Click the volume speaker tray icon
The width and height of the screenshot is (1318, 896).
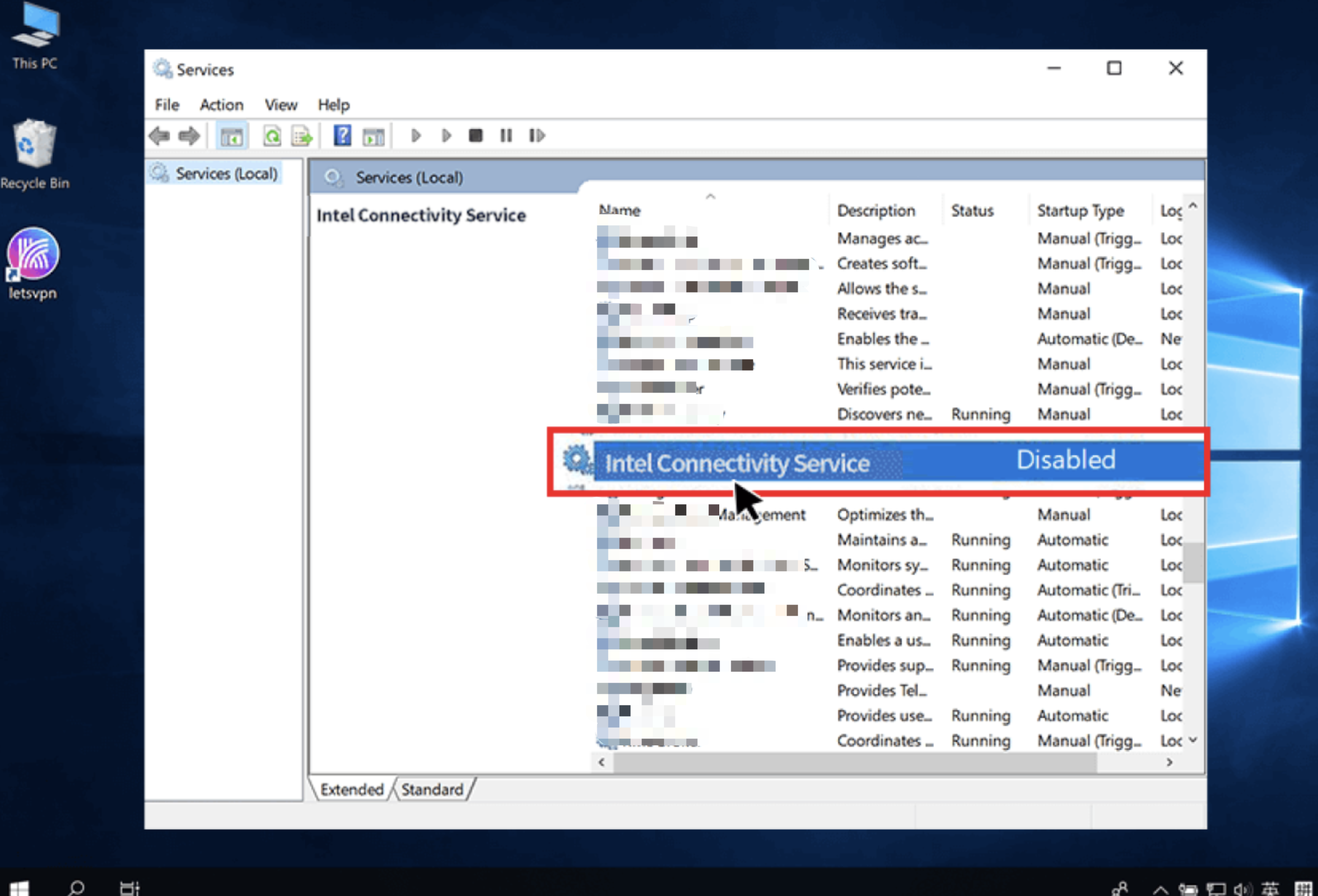tap(1243, 889)
